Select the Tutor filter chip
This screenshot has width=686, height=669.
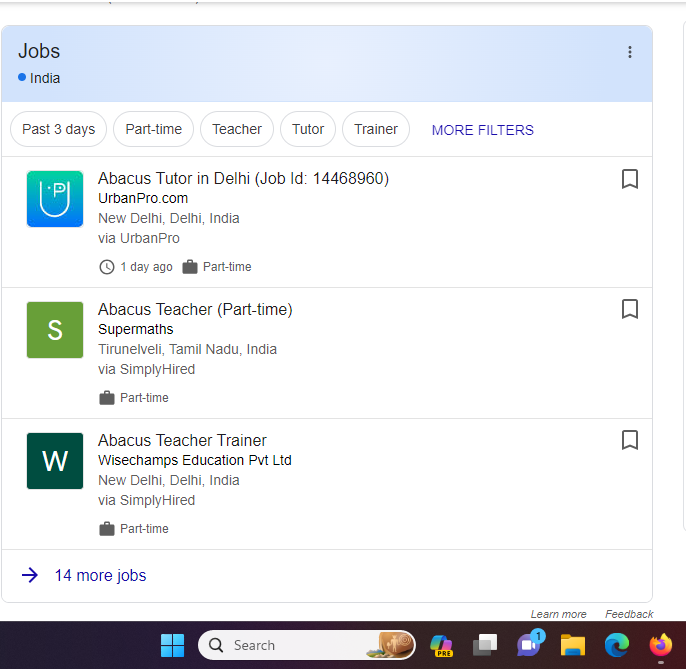308,129
